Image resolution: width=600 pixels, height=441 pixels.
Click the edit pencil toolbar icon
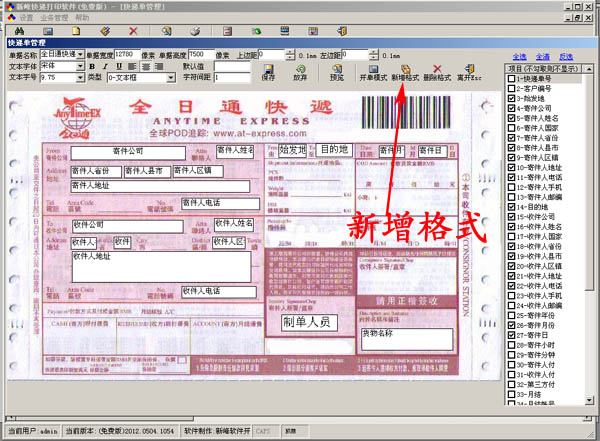[x=105, y=31]
